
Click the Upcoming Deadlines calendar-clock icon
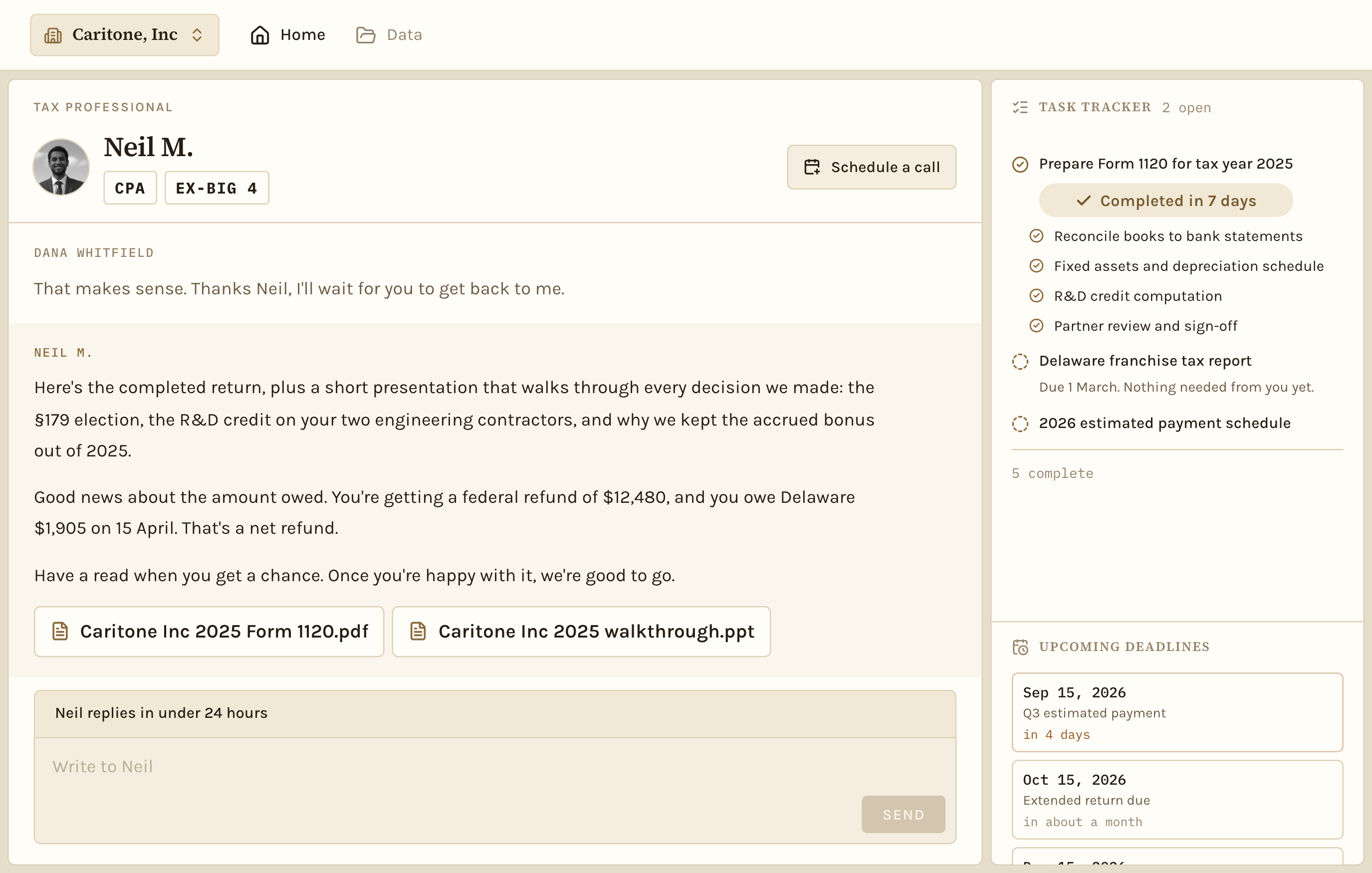[x=1020, y=648]
